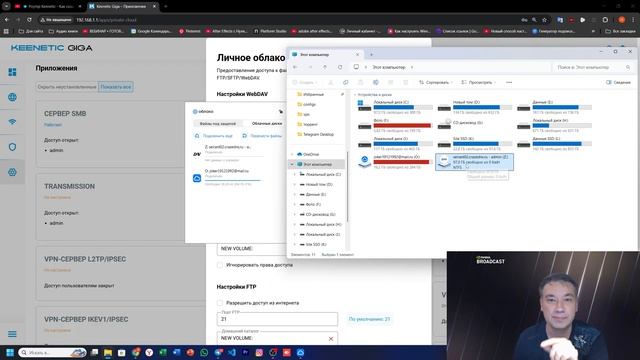The height and width of the screenshot is (360, 640).
Task: Click the FTP port input field
Action: [277, 319]
